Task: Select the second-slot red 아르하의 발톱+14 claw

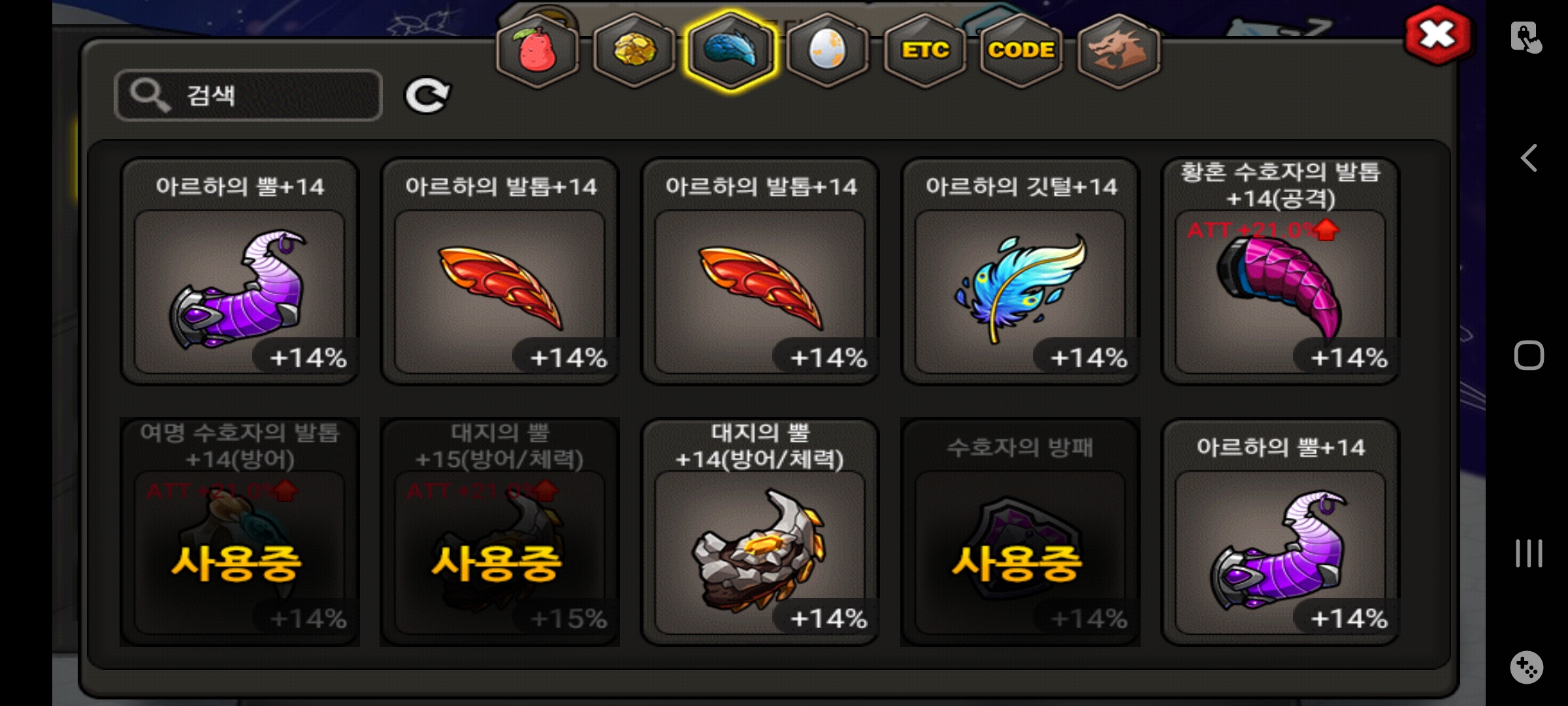Action: [500, 271]
